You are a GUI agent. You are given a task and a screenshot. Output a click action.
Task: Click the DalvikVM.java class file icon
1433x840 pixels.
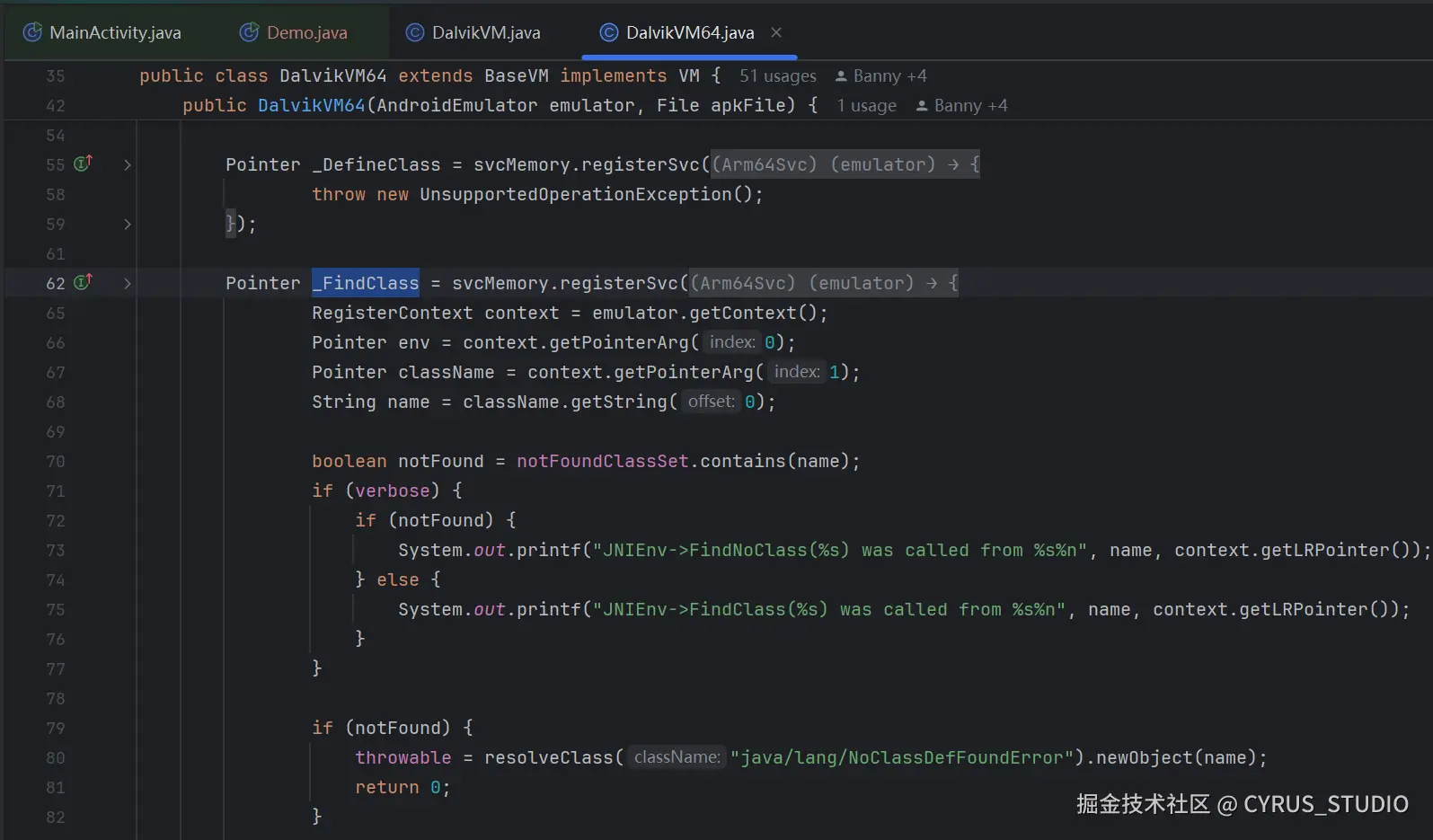coord(415,32)
